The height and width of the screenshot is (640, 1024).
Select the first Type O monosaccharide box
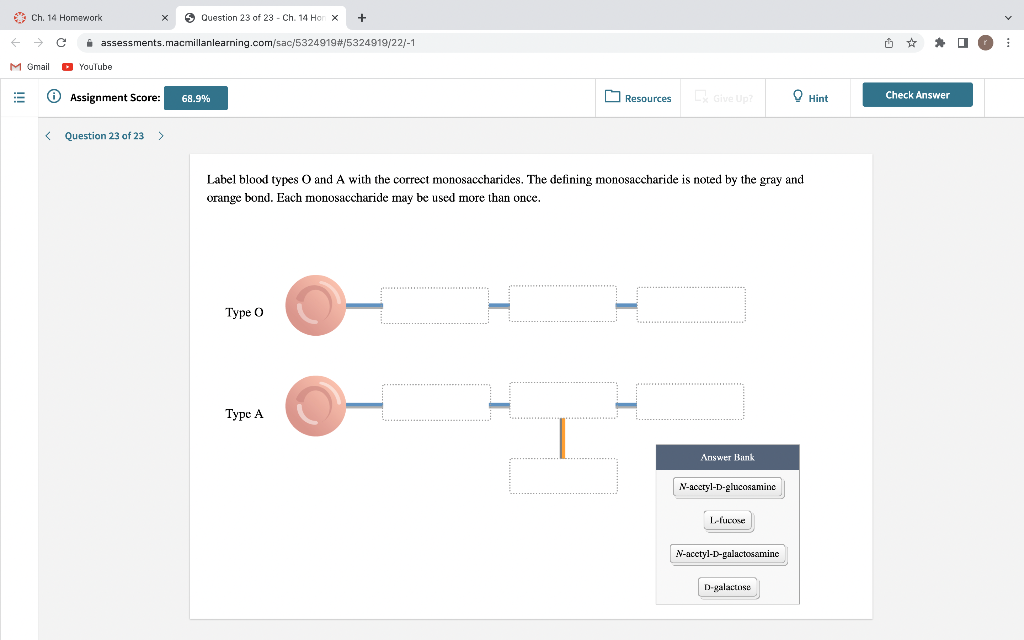[x=435, y=305]
